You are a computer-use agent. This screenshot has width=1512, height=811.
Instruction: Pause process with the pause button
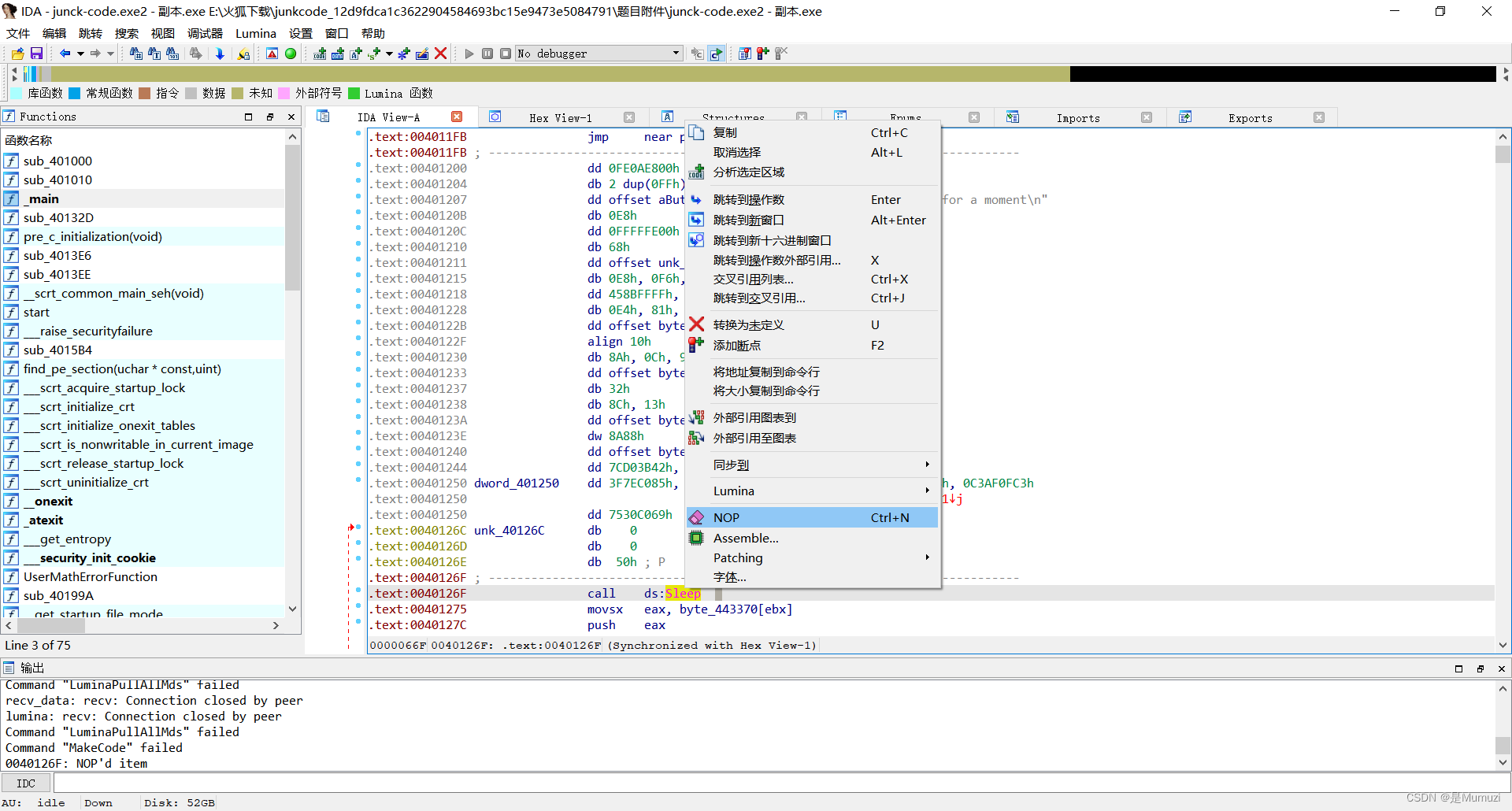487,54
